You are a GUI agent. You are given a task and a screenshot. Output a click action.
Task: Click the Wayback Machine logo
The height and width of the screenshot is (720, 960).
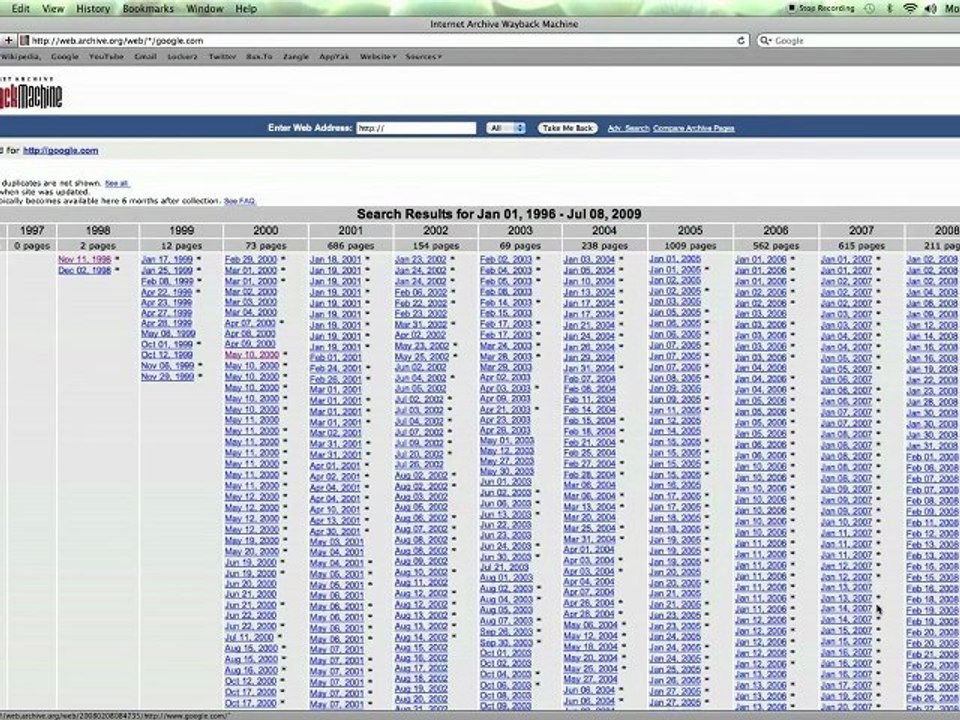[31, 93]
